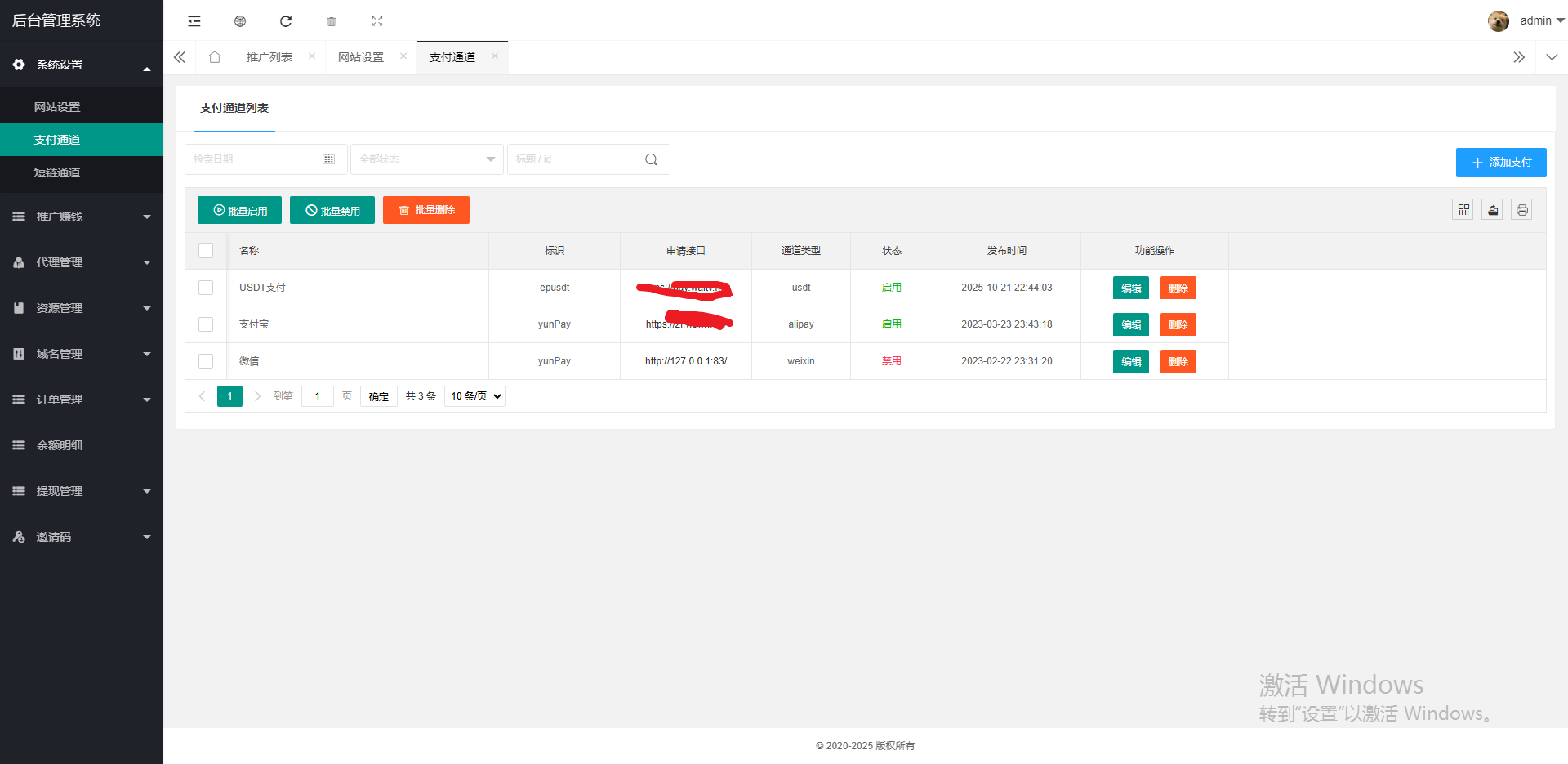The height and width of the screenshot is (764, 1568).
Task: Switch to the 网站设置 tab
Action: pos(361,57)
